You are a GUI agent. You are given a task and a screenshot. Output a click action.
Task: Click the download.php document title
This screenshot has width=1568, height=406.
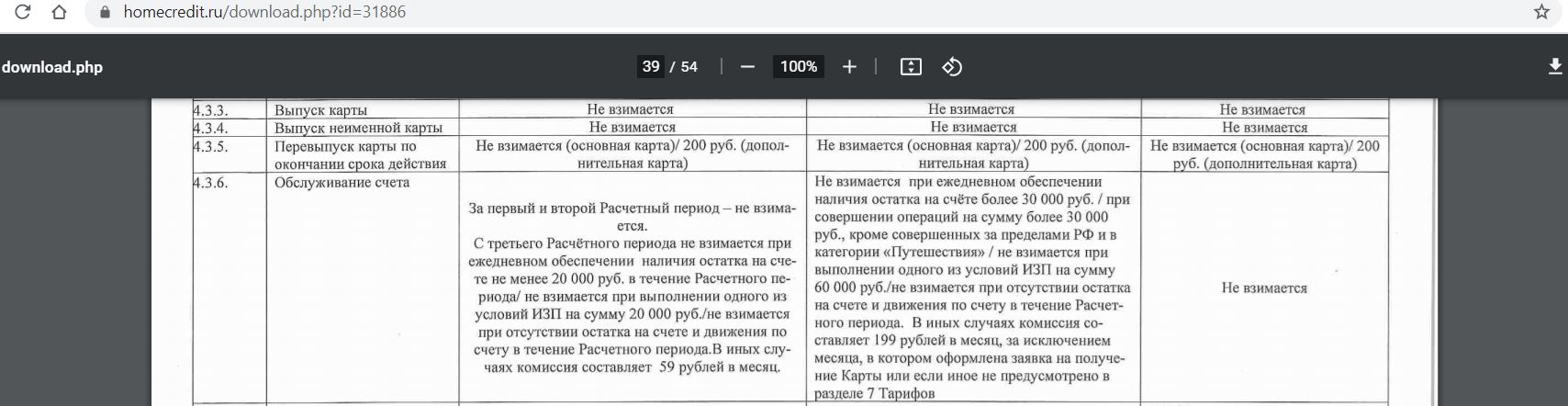pos(52,67)
